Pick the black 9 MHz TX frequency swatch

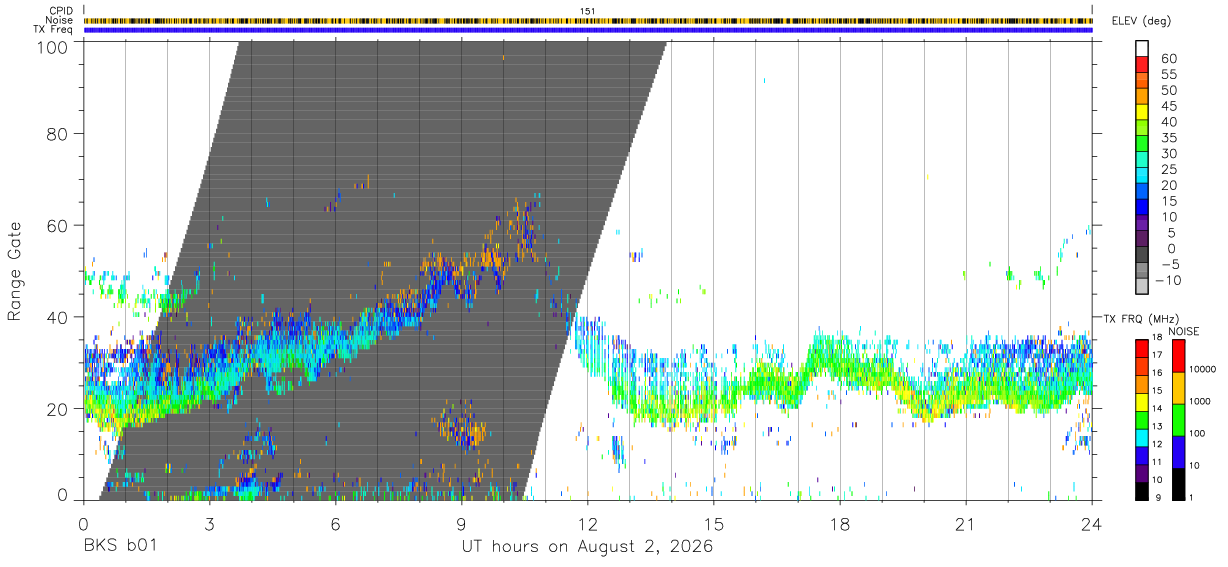pyautogui.click(x=1142, y=491)
